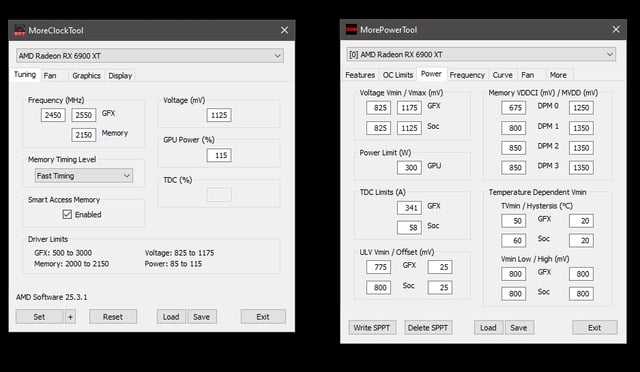This screenshot has width=640, height=372.
Task: Click the plus button beside Set
Action: point(70,316)
